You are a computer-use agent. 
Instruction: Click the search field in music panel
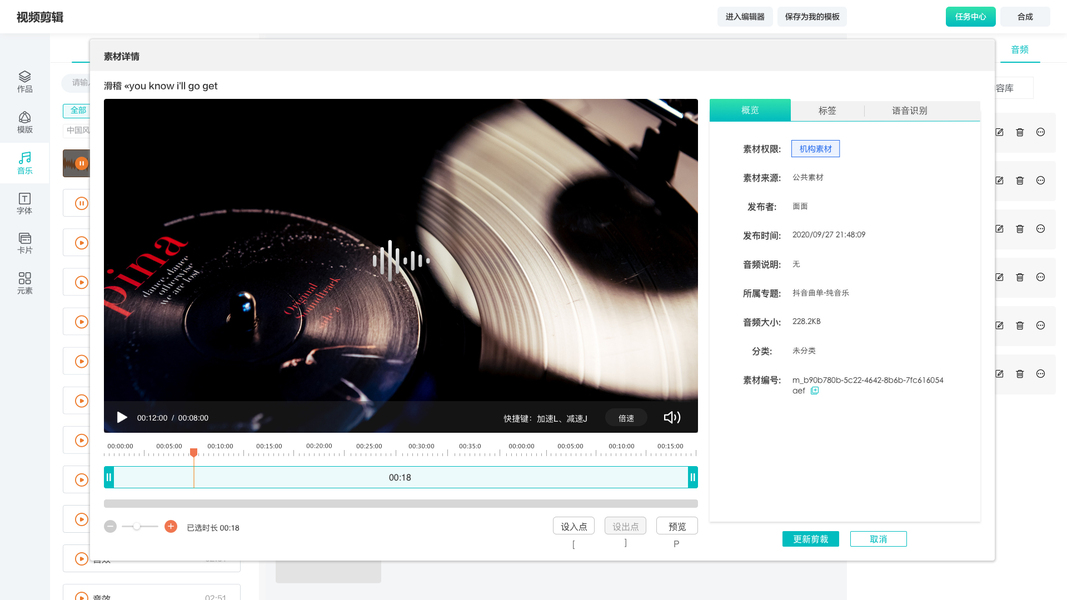click(x=76, y=82)
